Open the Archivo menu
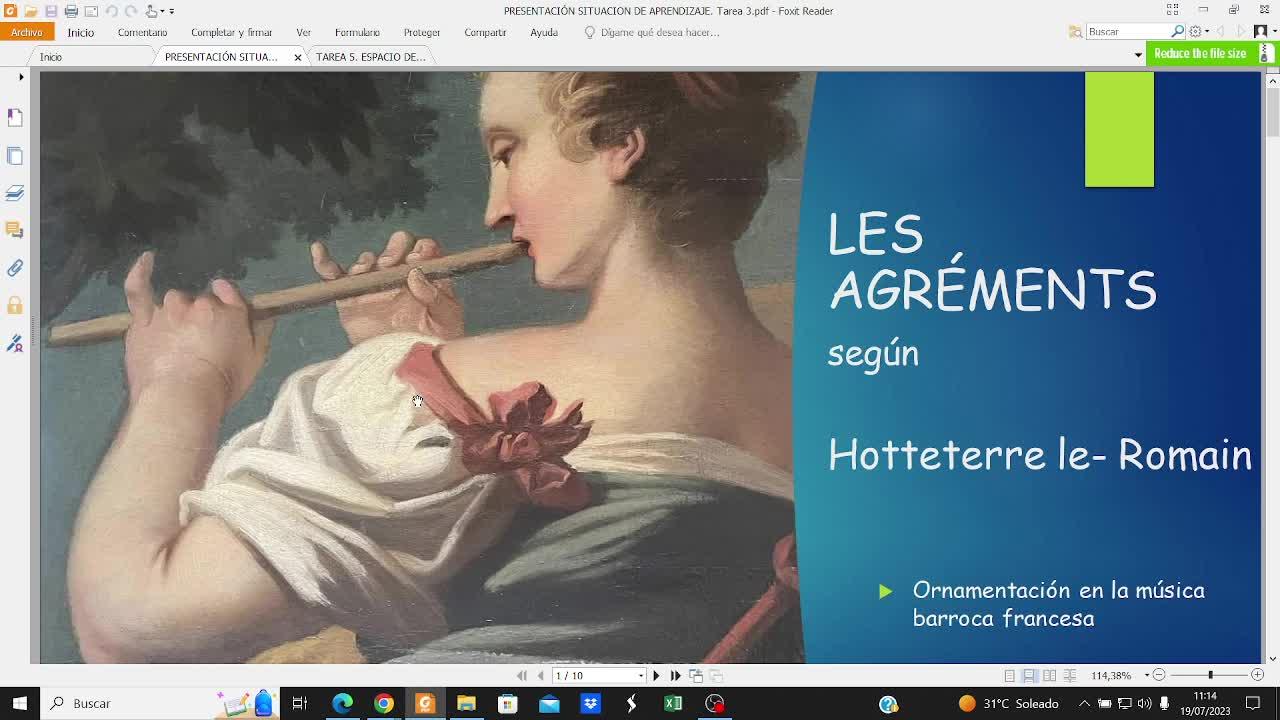 point(27,32)
